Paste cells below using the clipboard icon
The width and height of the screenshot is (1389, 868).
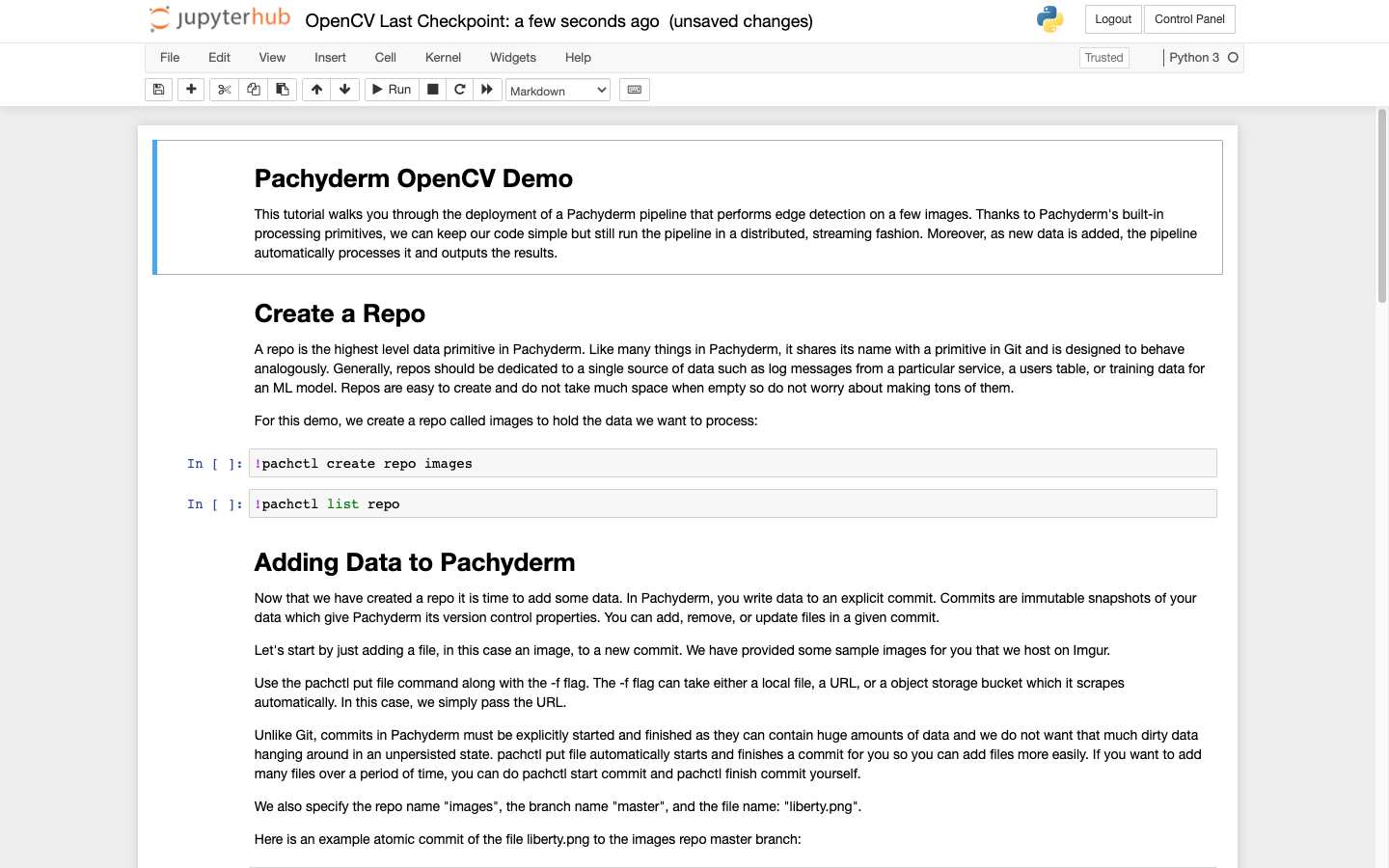(x=283, y=90)
